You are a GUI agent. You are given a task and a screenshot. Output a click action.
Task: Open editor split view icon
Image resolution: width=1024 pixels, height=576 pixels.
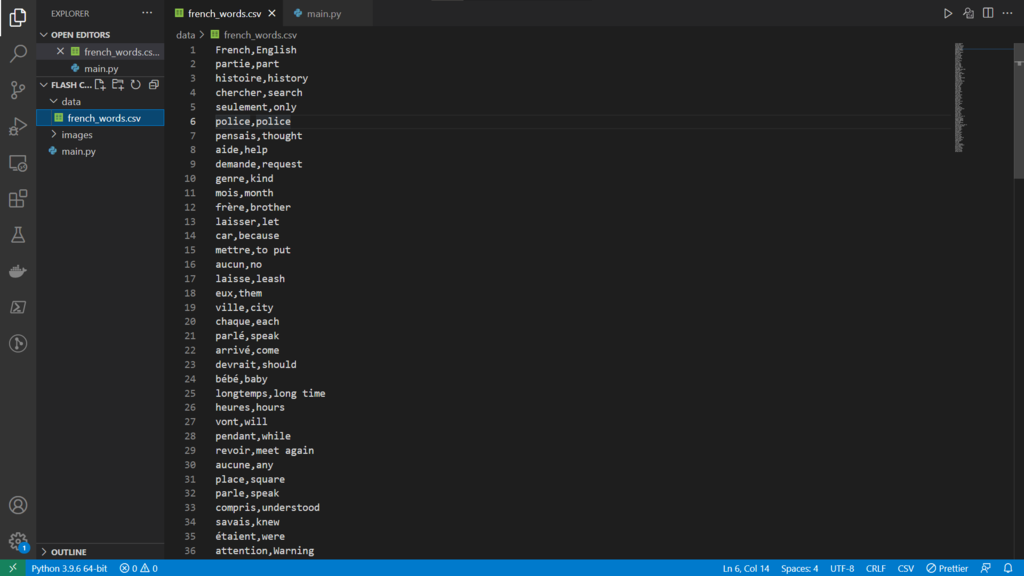coord(988,13)
